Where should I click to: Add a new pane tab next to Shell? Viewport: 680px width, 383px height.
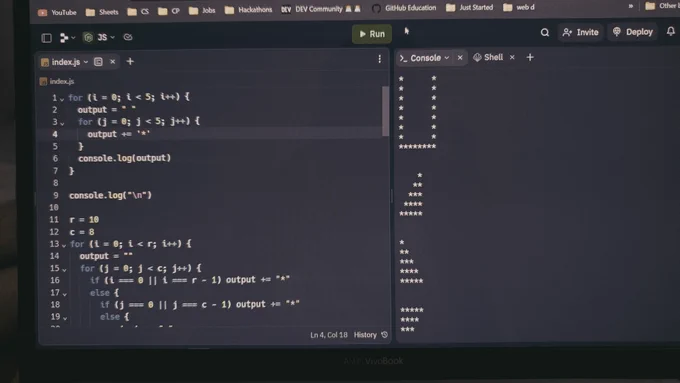pos(530,57)
